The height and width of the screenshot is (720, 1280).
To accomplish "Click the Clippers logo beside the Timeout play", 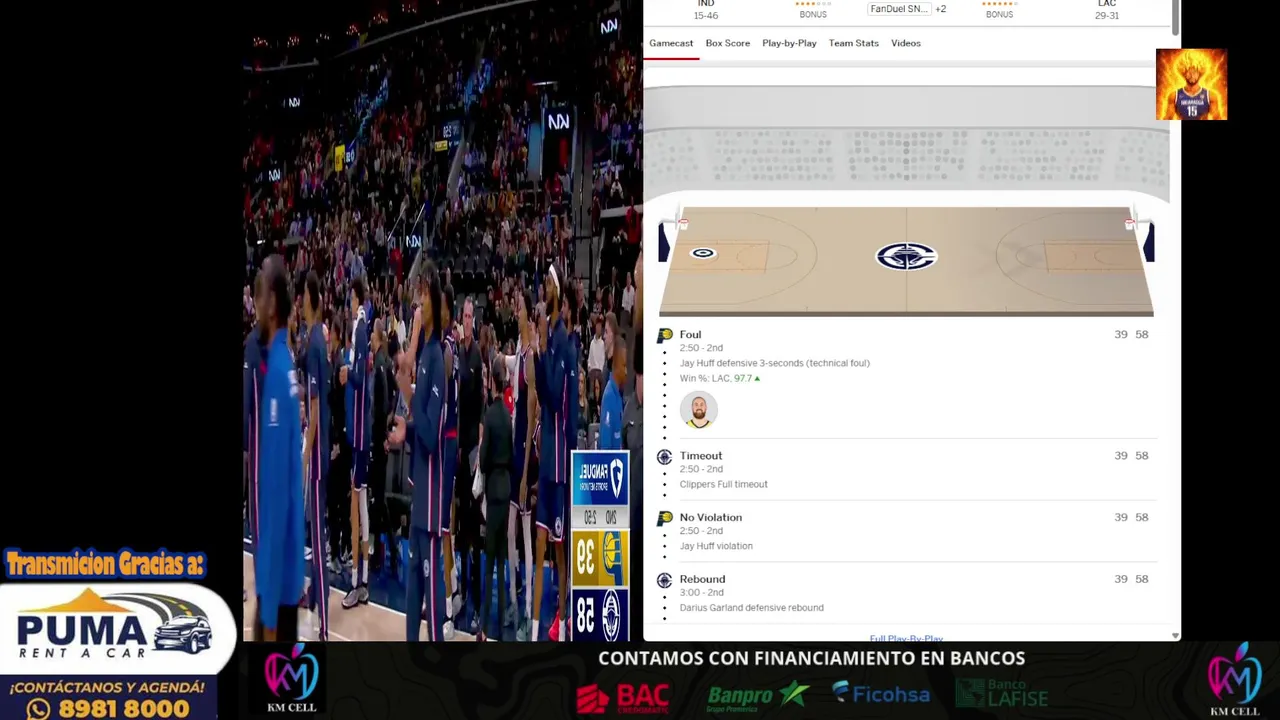I will click(664, 457).
